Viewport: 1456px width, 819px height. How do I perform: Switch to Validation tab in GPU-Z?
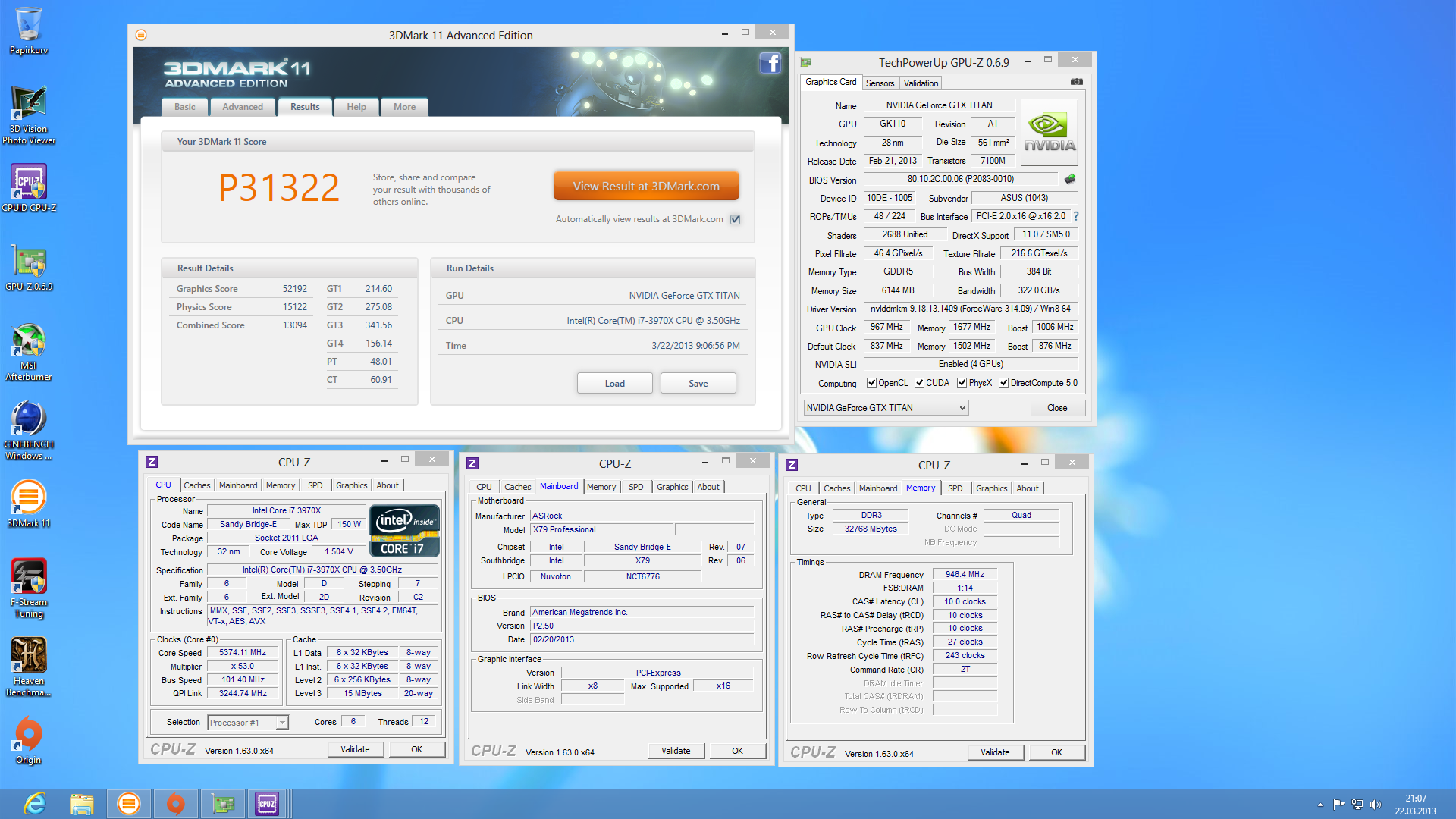pos(921,83)
